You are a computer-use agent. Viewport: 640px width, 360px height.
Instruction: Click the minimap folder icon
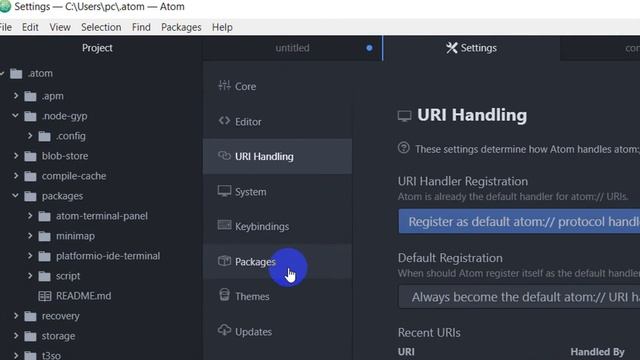[x=44, y=236]
